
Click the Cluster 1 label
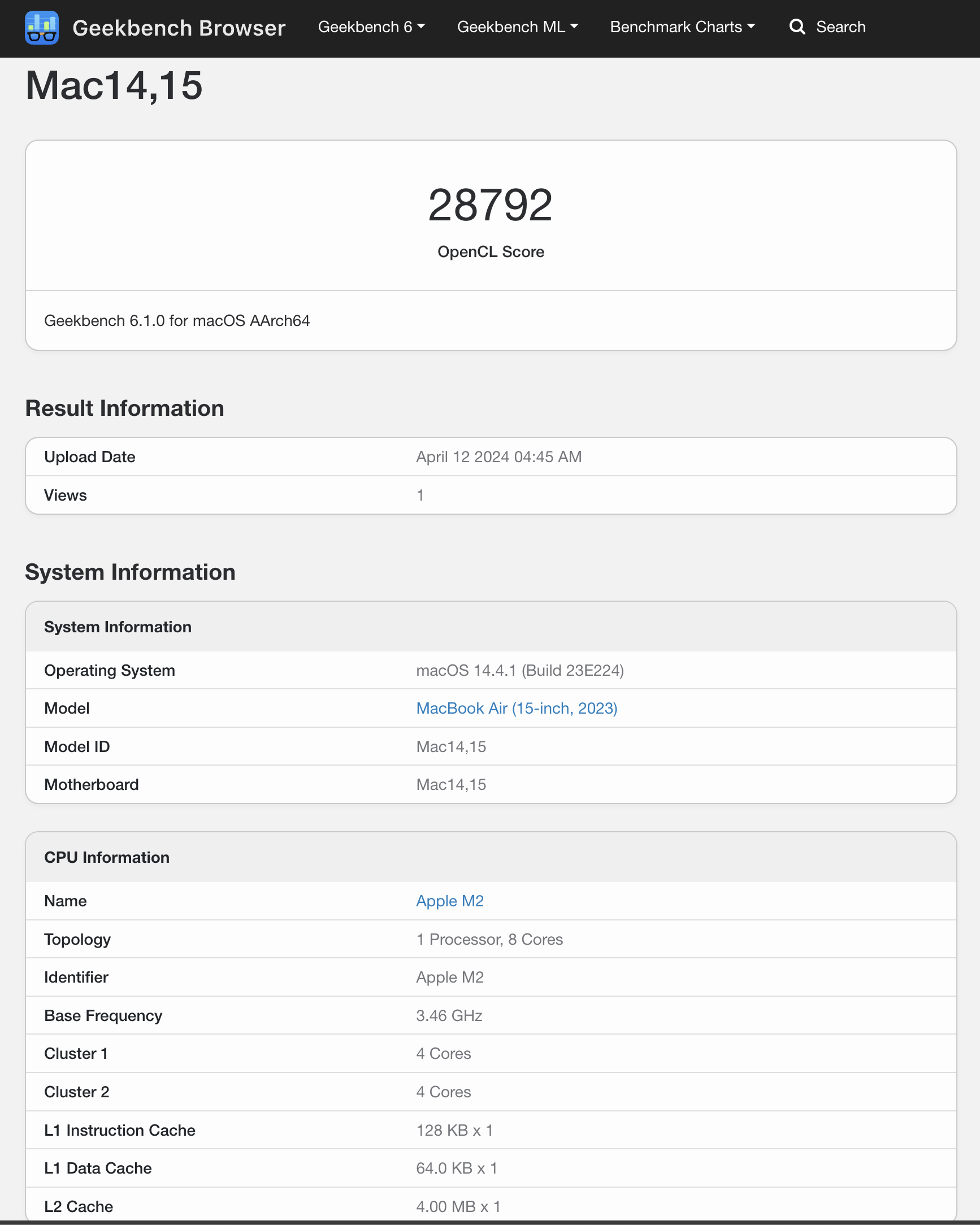pos(76,1053)
